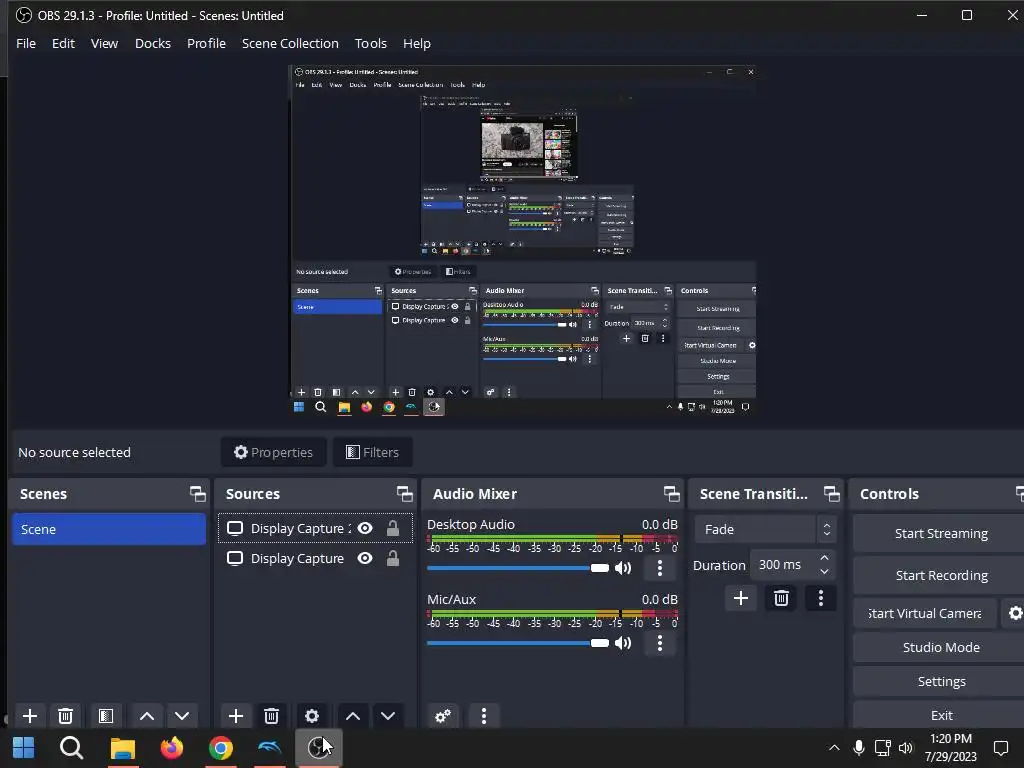Click the Filters button
Viewport: 1024px width, 768px height.
tap(372, 452)
